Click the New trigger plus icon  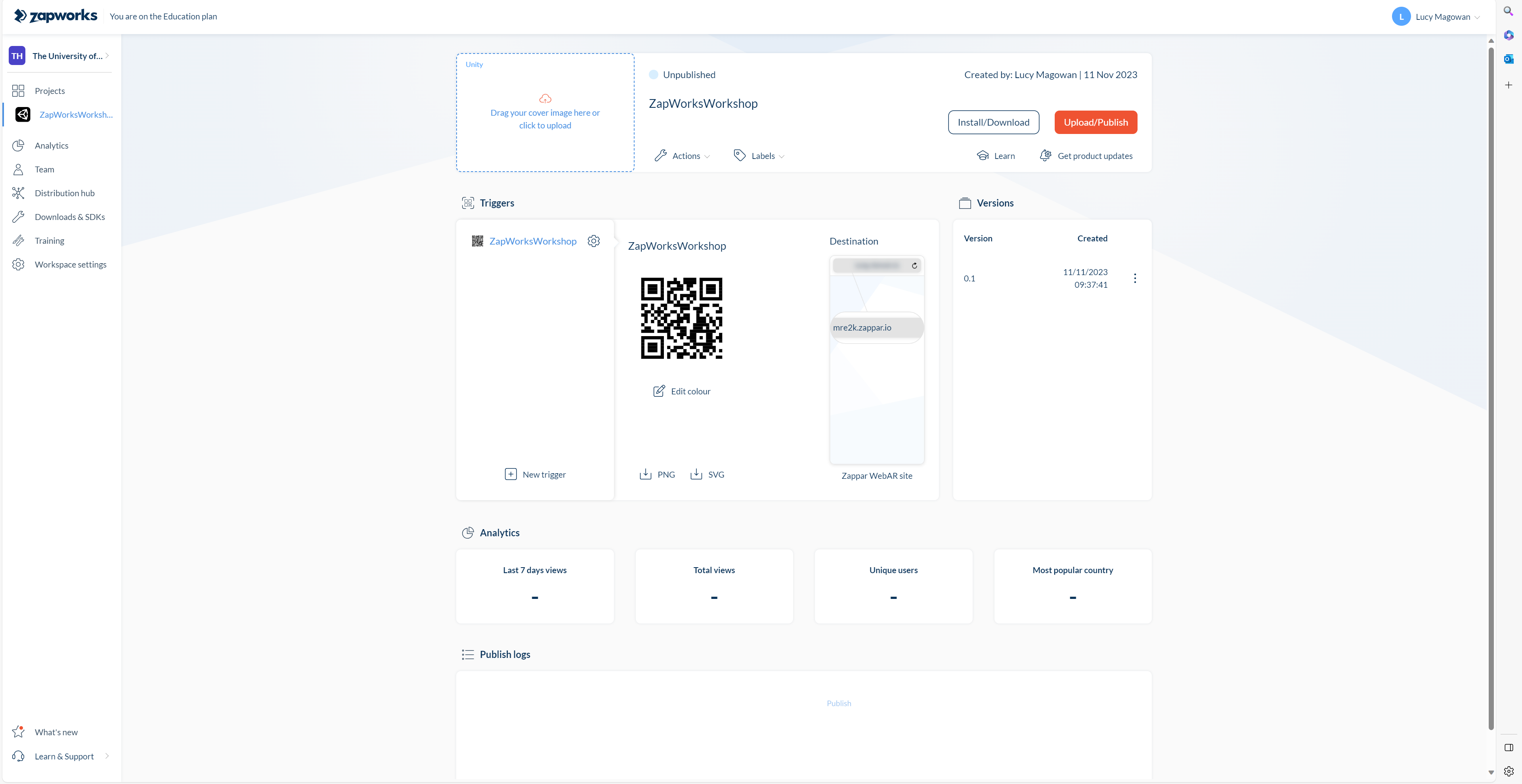(x=511, y=474)
